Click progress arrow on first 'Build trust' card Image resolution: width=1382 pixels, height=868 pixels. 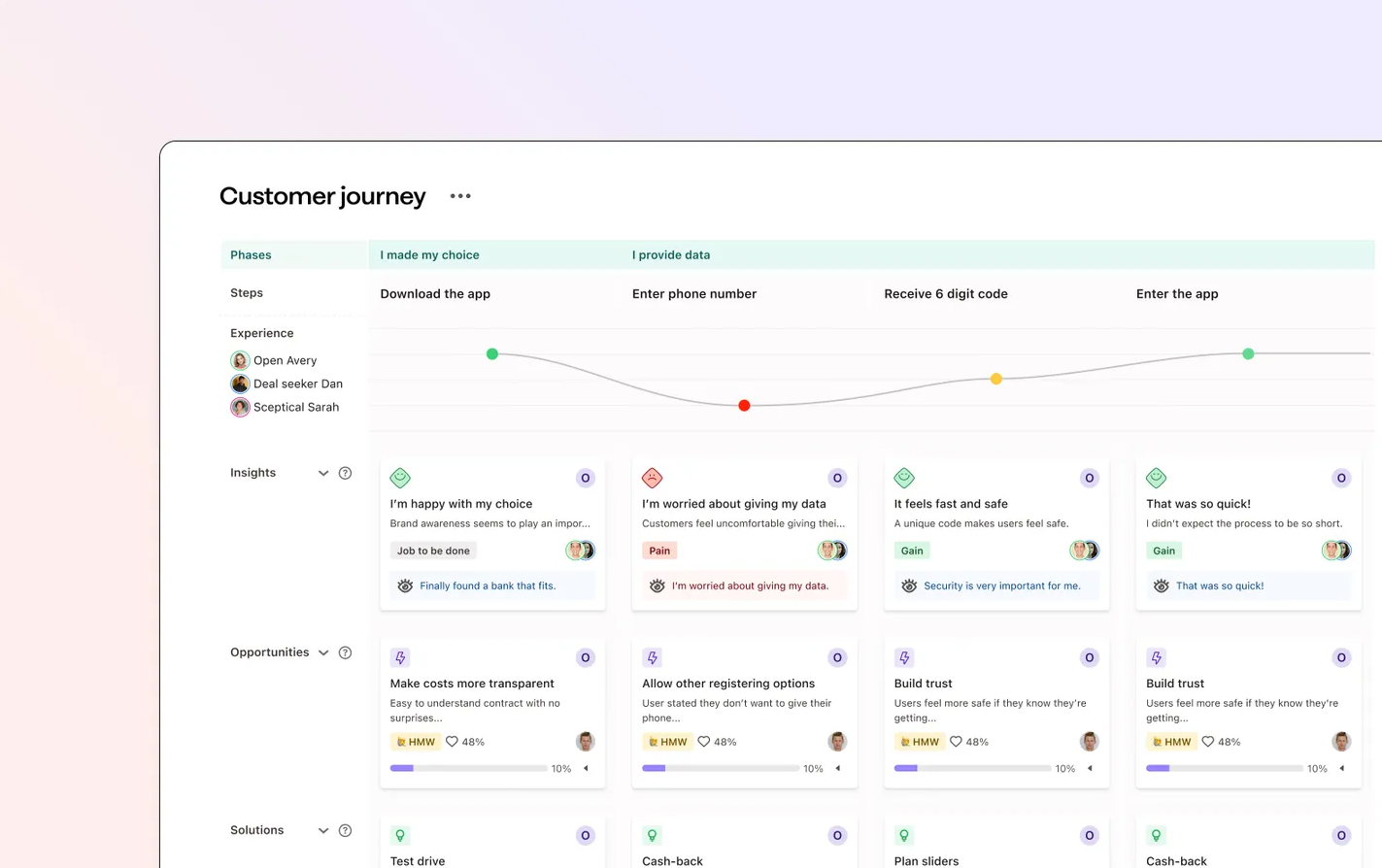click(1091, 768)
